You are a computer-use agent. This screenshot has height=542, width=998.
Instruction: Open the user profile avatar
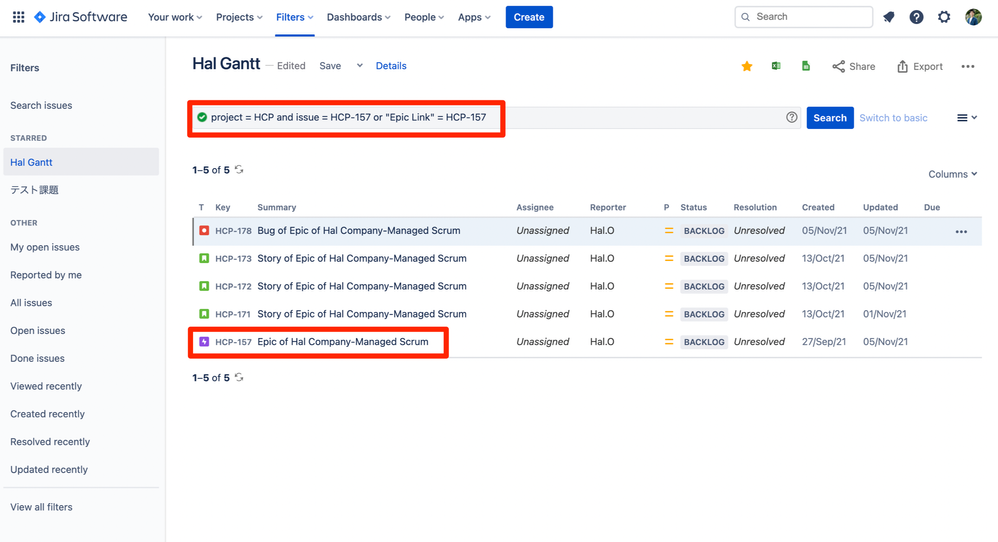[x=973, y=17]
